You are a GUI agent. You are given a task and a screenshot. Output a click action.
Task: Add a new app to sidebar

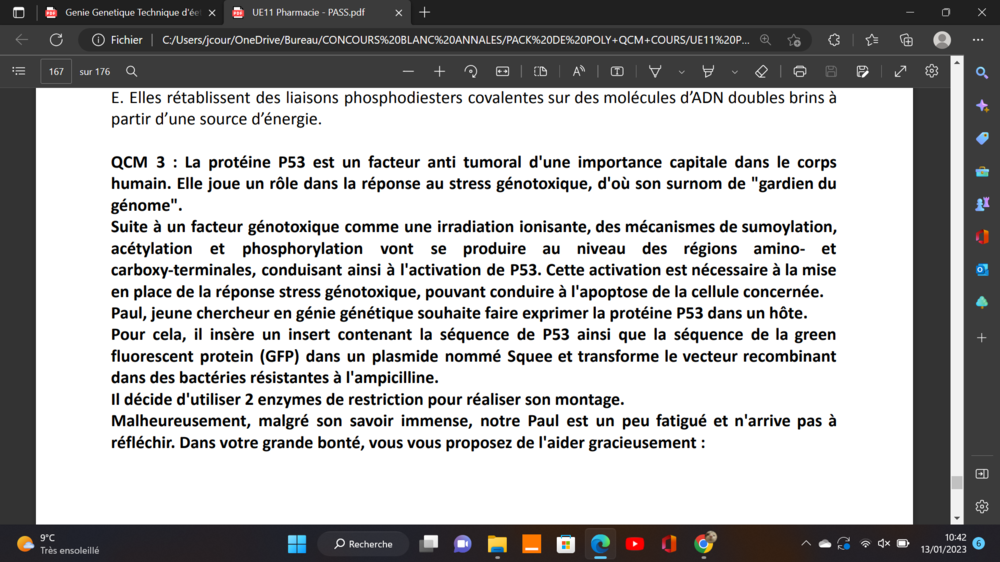pos(982,337)
